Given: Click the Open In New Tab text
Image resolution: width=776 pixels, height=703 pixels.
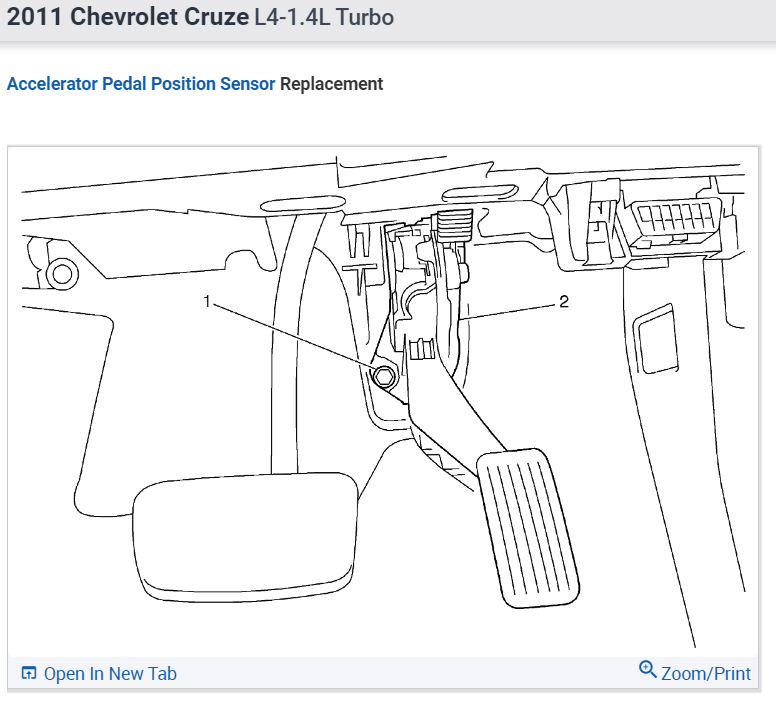Looking at the screenshot, I should (110, 674).
